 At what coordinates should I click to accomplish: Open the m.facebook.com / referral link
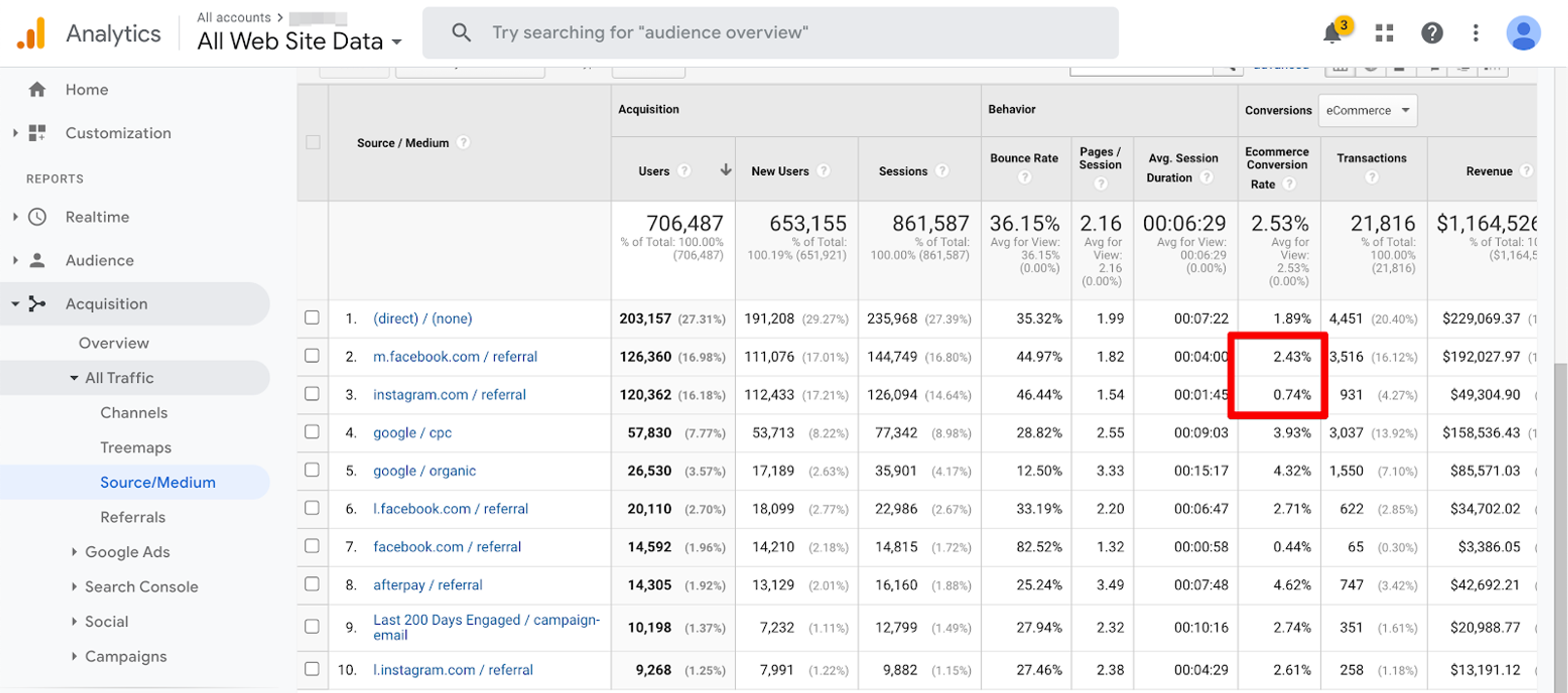click(455, 357)
